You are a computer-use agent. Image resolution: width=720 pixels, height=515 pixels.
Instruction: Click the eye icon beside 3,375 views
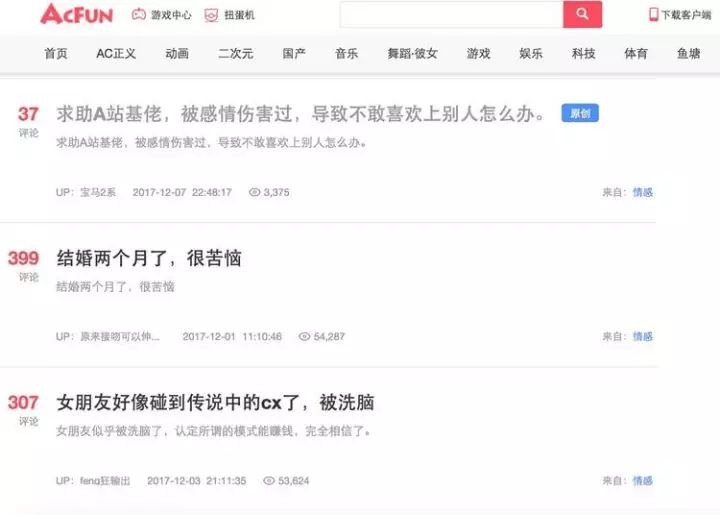click(x=254, y=192)
